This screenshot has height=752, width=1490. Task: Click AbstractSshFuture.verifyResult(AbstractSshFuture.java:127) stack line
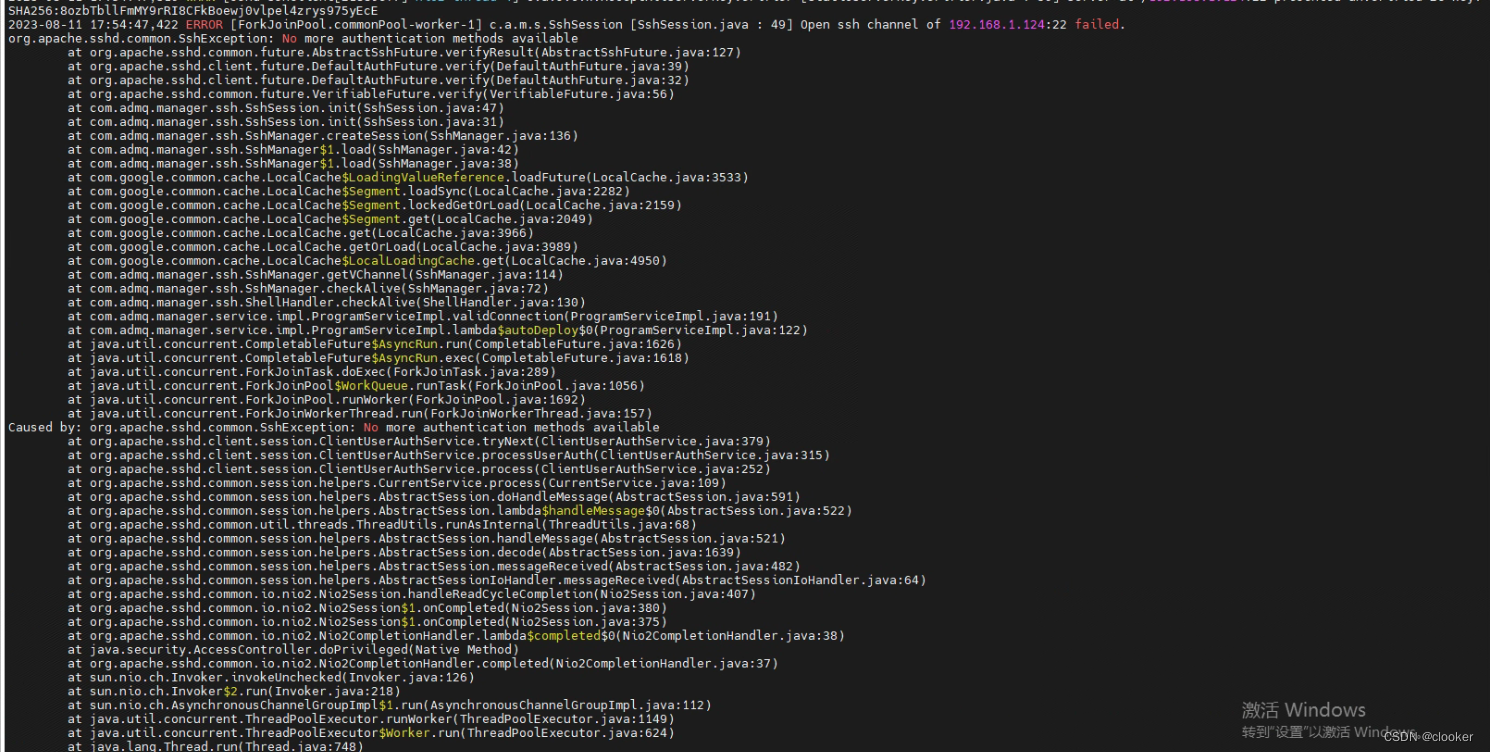point(404,52)
